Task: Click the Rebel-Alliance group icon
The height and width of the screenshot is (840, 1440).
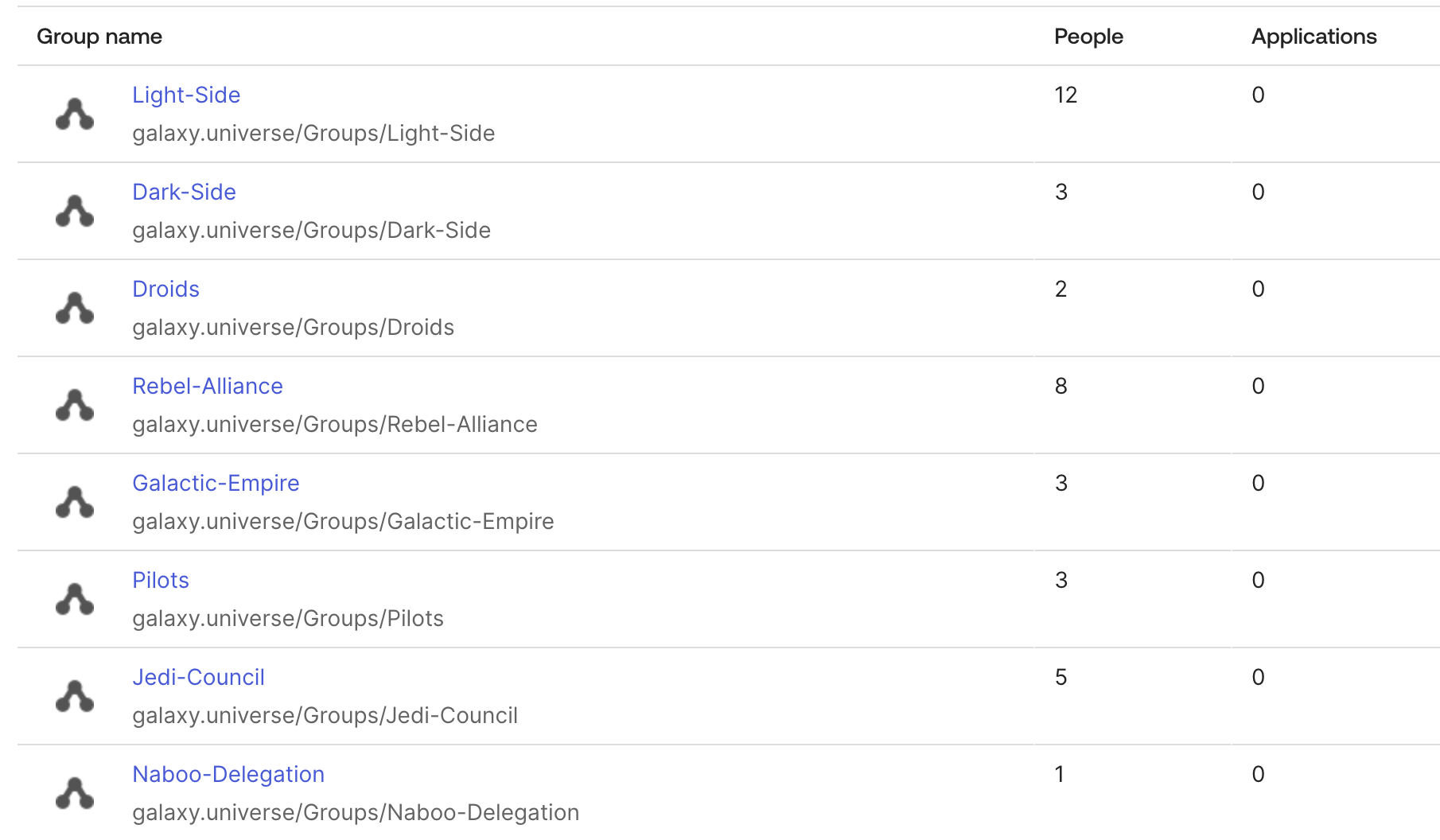Action: 74,405
